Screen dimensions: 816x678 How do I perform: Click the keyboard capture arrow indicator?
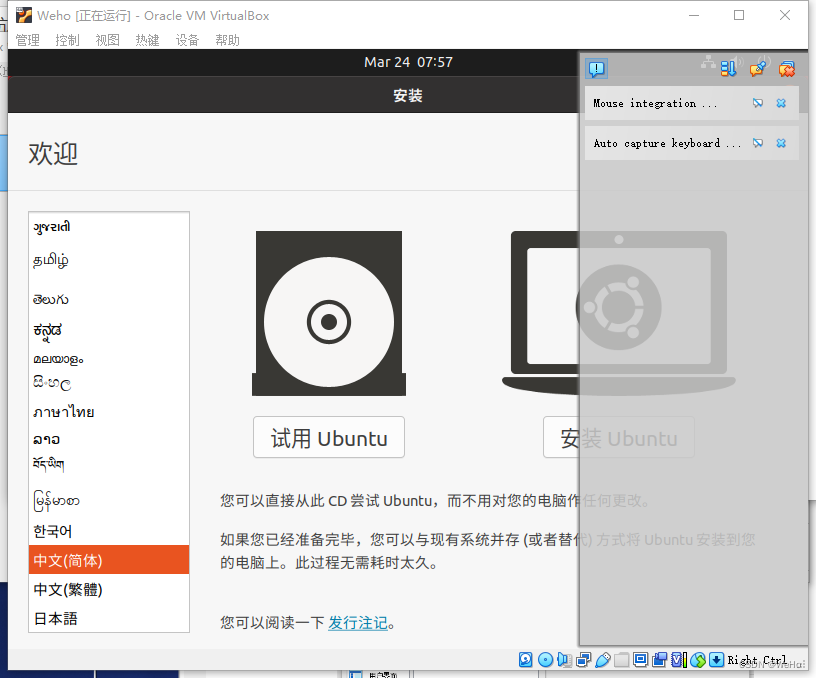[717, 660]
